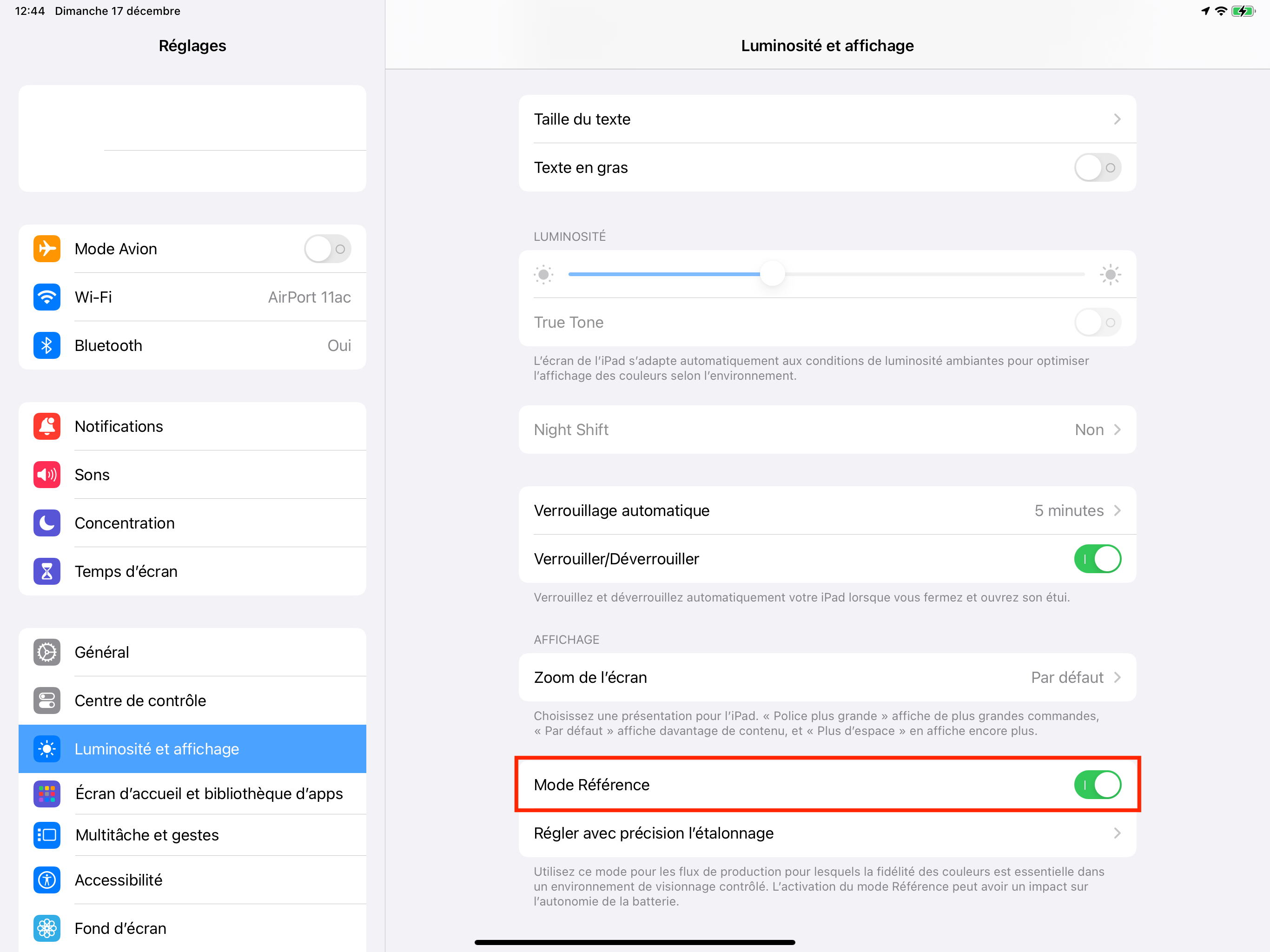
Task: Open Zoom de l'écran Par défaut chevron
Action: click(x=1117, y=678)
